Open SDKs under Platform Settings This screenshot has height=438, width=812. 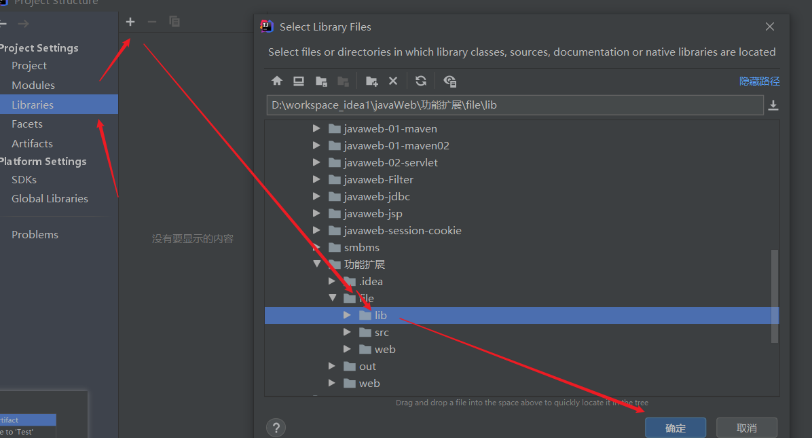click(x=24, y=180)
